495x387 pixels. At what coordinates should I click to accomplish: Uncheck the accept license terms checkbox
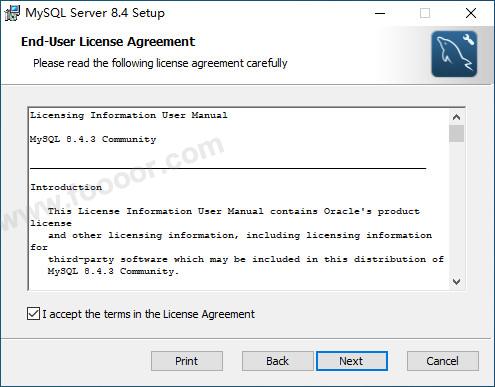[33, 314]
